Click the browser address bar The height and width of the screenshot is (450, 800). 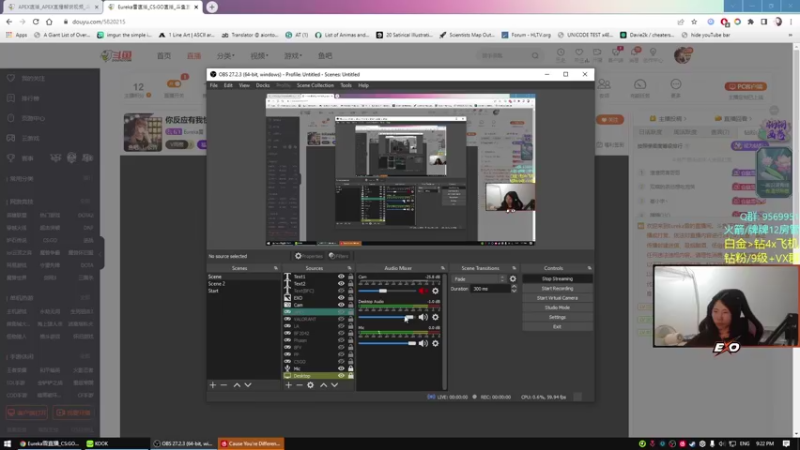click(x=367, y=22)
